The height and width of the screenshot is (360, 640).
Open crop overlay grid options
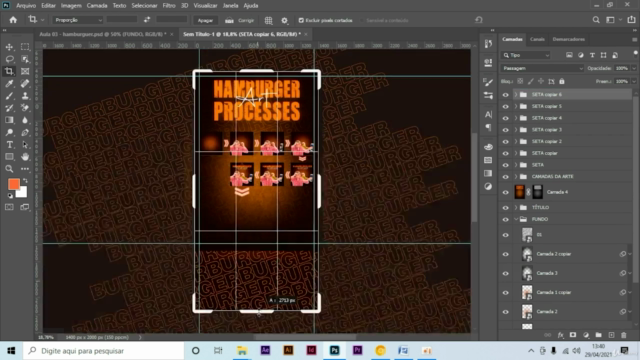point(268,20)
